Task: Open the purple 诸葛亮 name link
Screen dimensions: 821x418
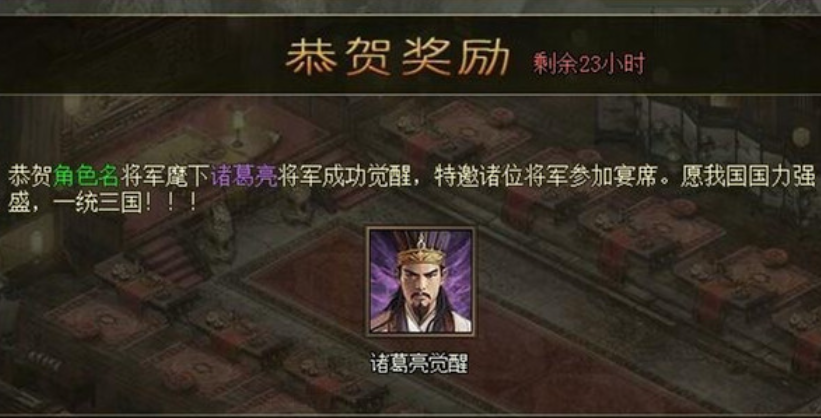Action: tap(245, 177)
